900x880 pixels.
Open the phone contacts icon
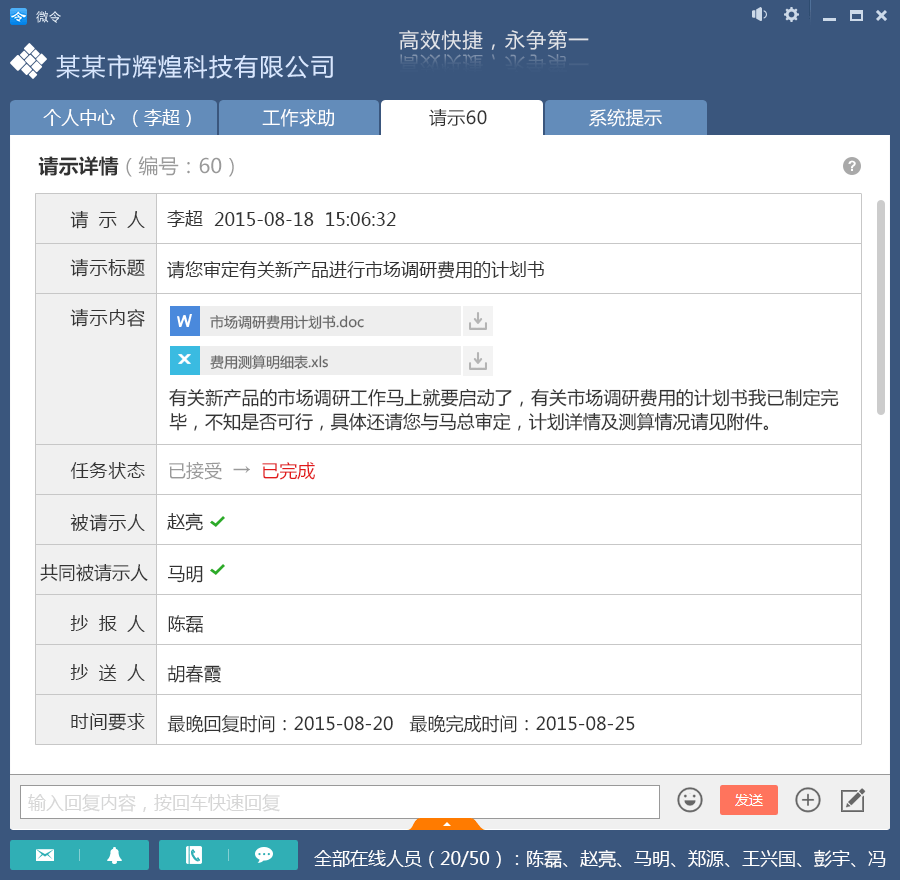coord(194,855)
